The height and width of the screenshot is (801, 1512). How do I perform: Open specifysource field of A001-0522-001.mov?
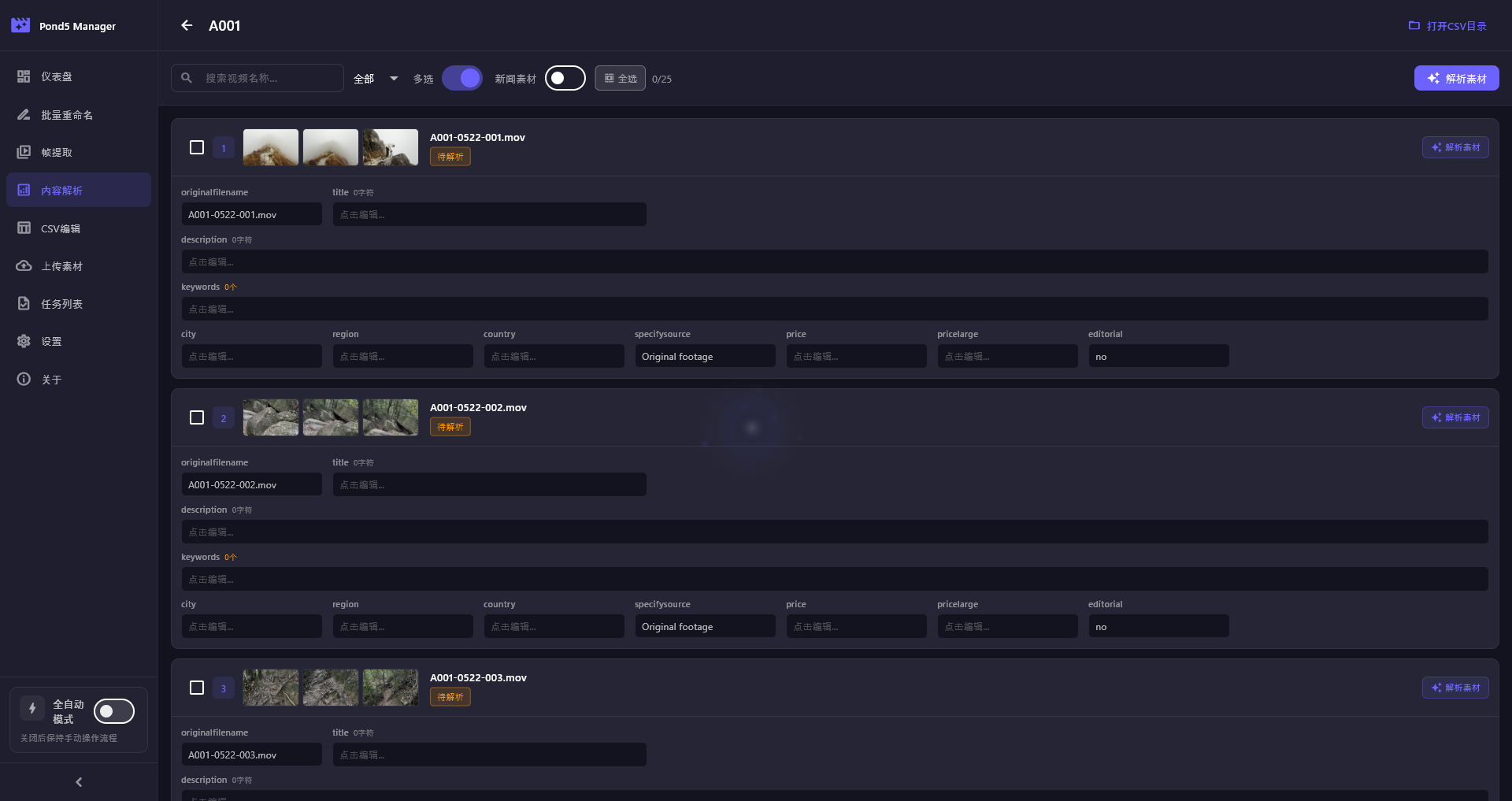tap(705, 356)
